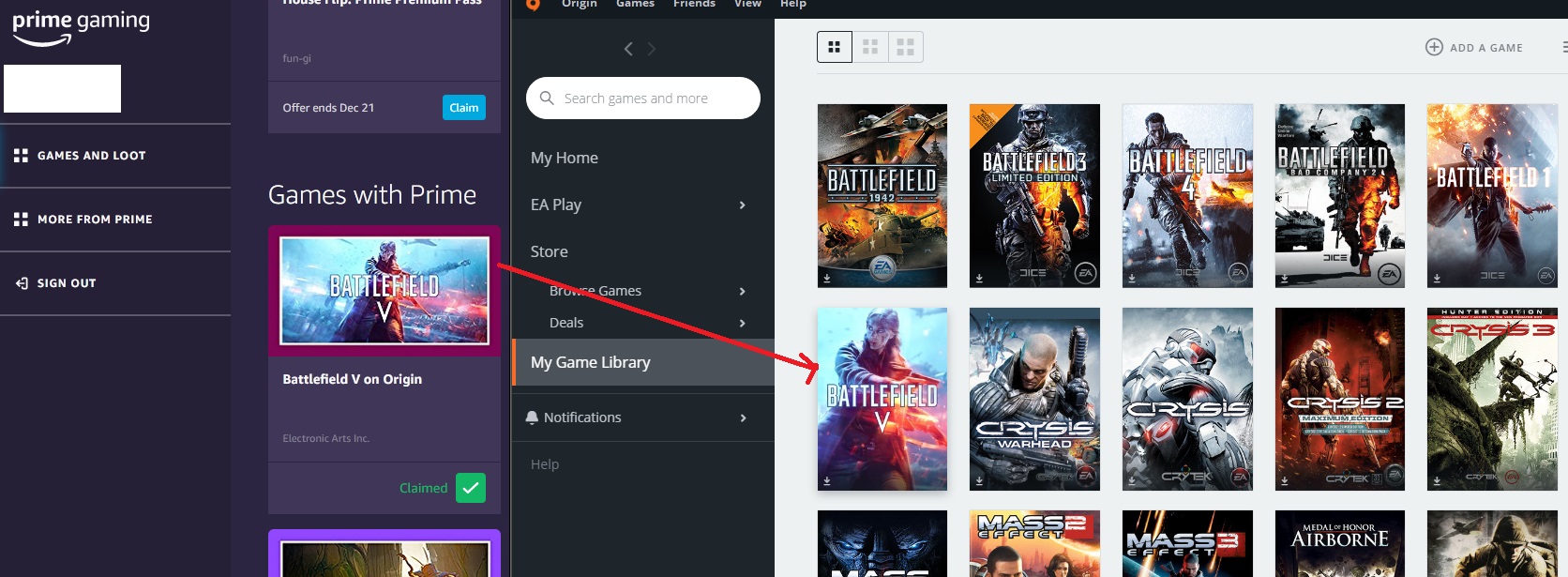Image resolution: width=1568 pixels, height=577 pixels.
Task: Open Battlefield 3 Limited Edition tile
Action: tap(1034, 196)
